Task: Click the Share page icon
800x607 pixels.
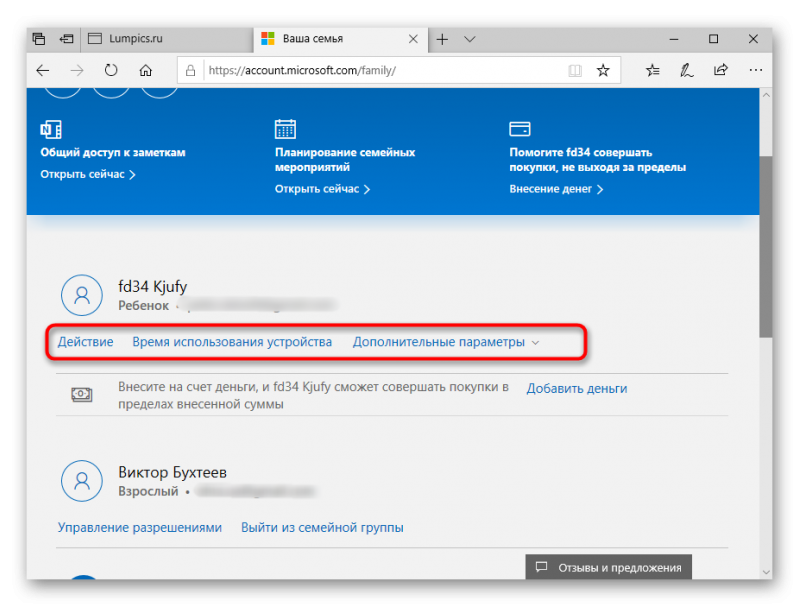Action: coord(720,70)
